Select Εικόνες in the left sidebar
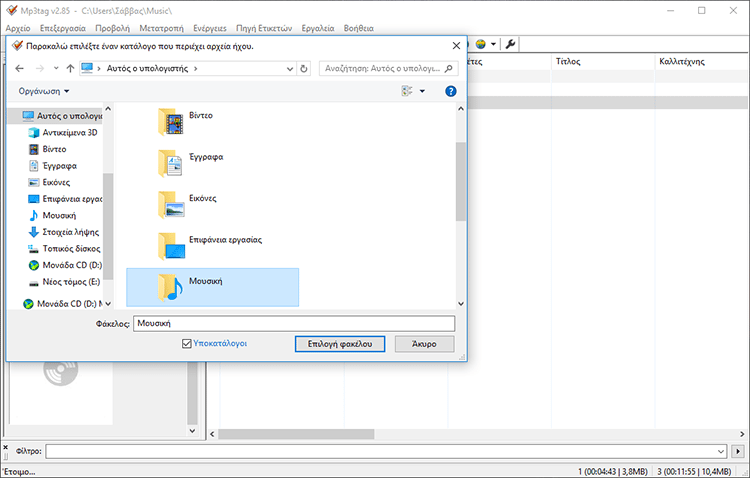This screenshot has height=478, width=750. pyautogui.click(x=50, y=182)
